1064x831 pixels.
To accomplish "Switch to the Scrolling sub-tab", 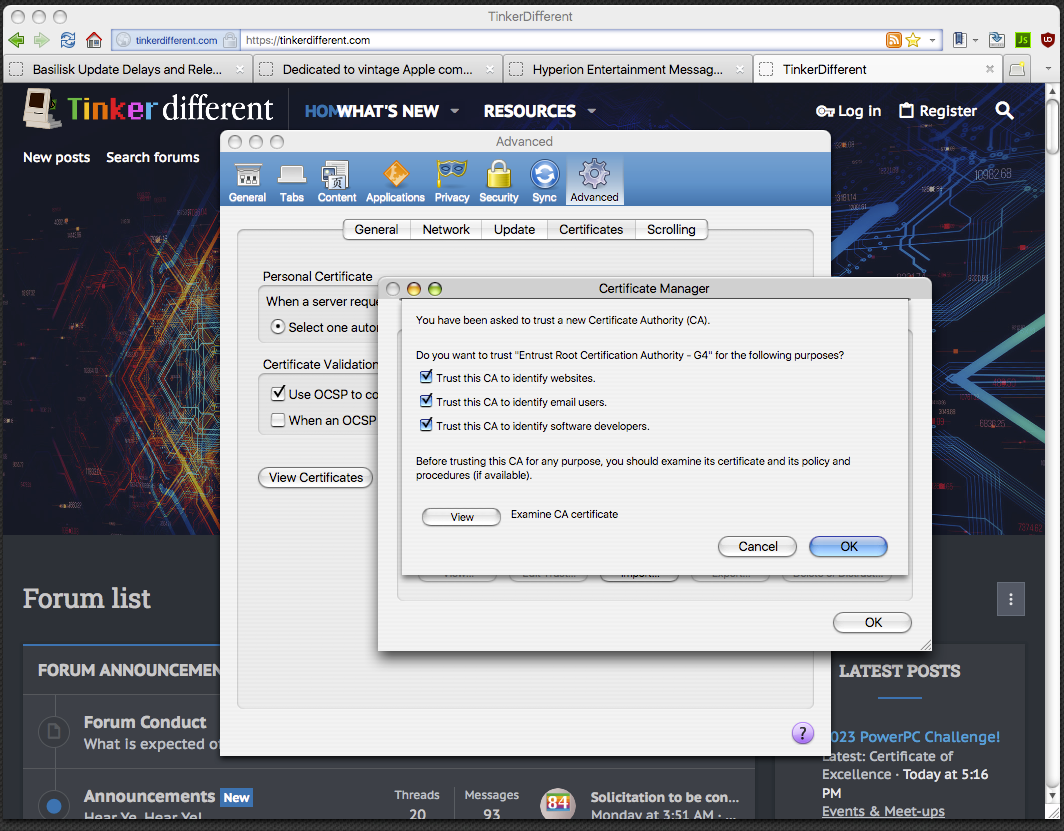I will [x=671, y=229].
